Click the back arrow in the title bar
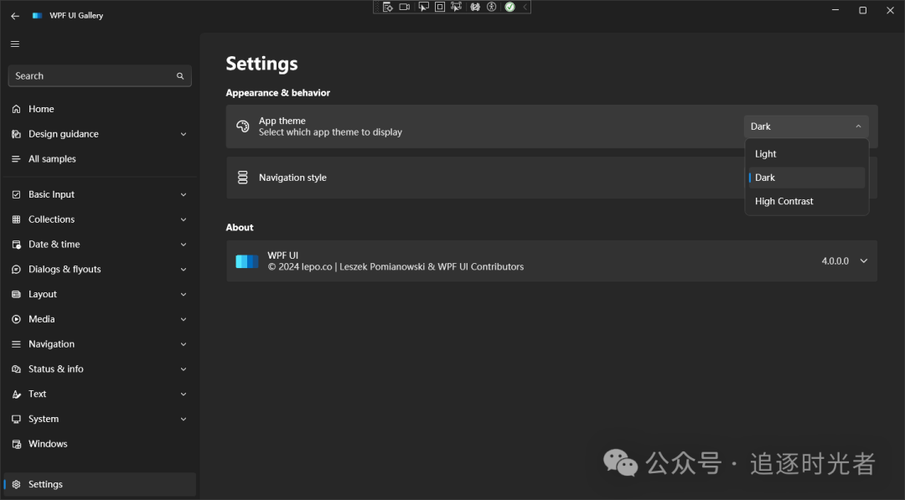Screen dimensions: 905x500 tap(15, 16)
